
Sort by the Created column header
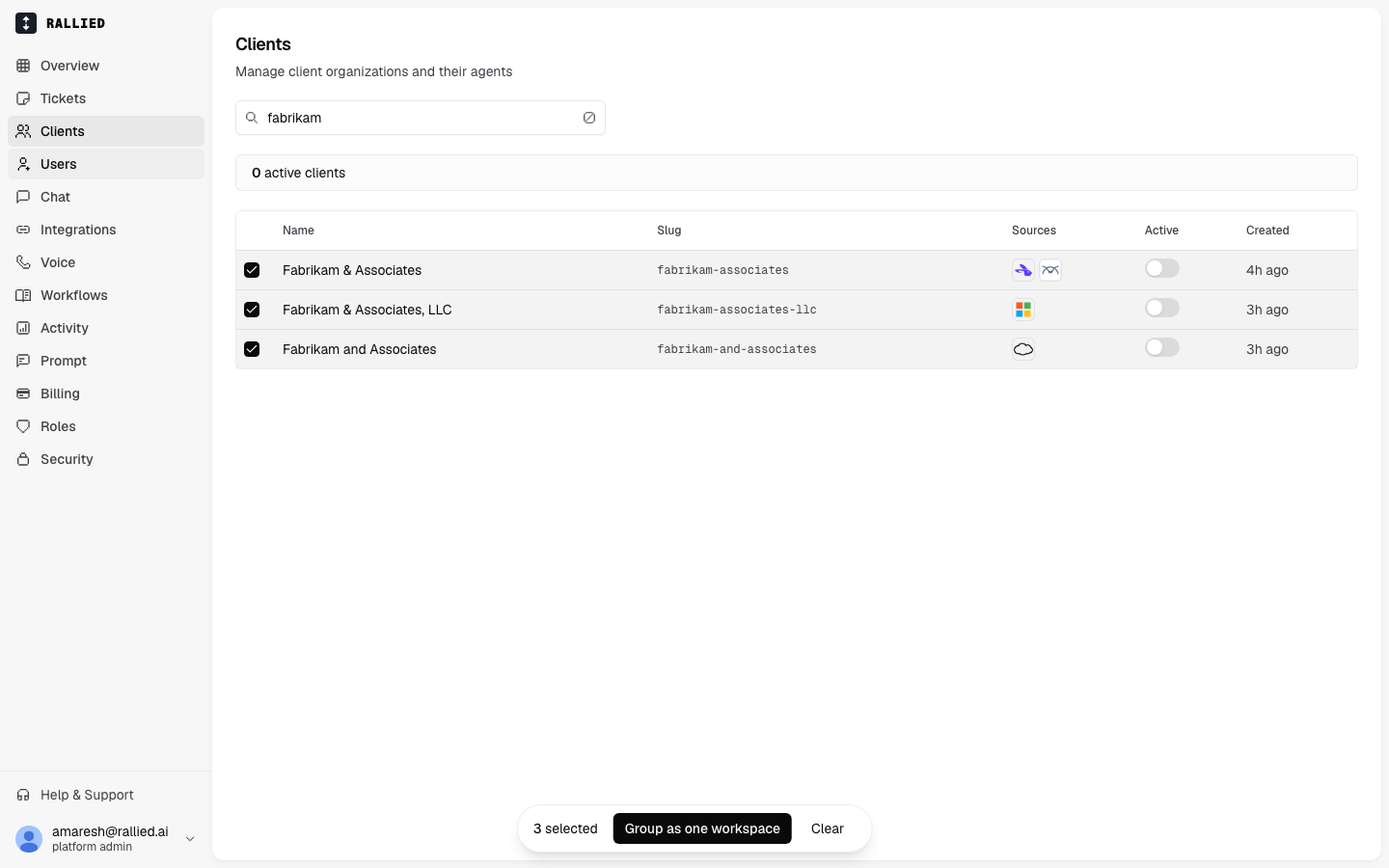click(x=1267, y=231)
